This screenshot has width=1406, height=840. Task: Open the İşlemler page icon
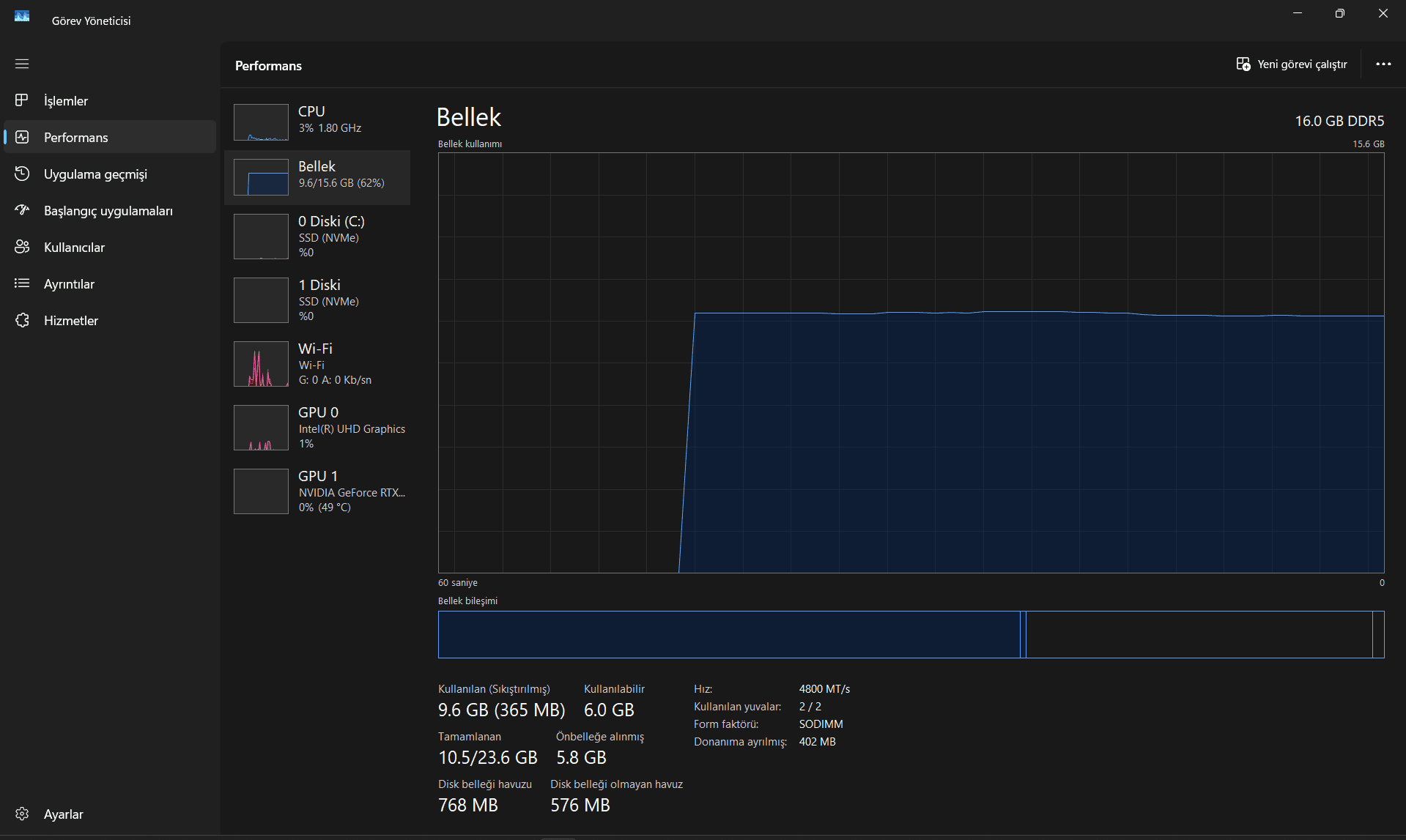point(22,100)
